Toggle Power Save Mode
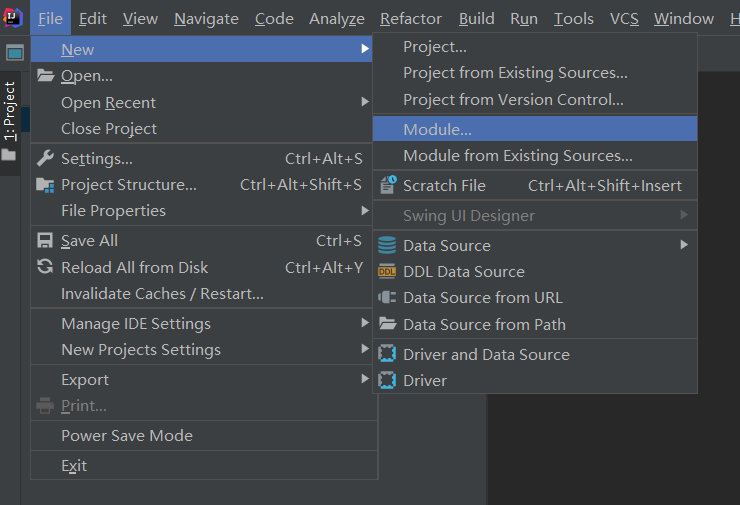The height and width of the screenshot is (505, 740). click(x=127, y=436)
